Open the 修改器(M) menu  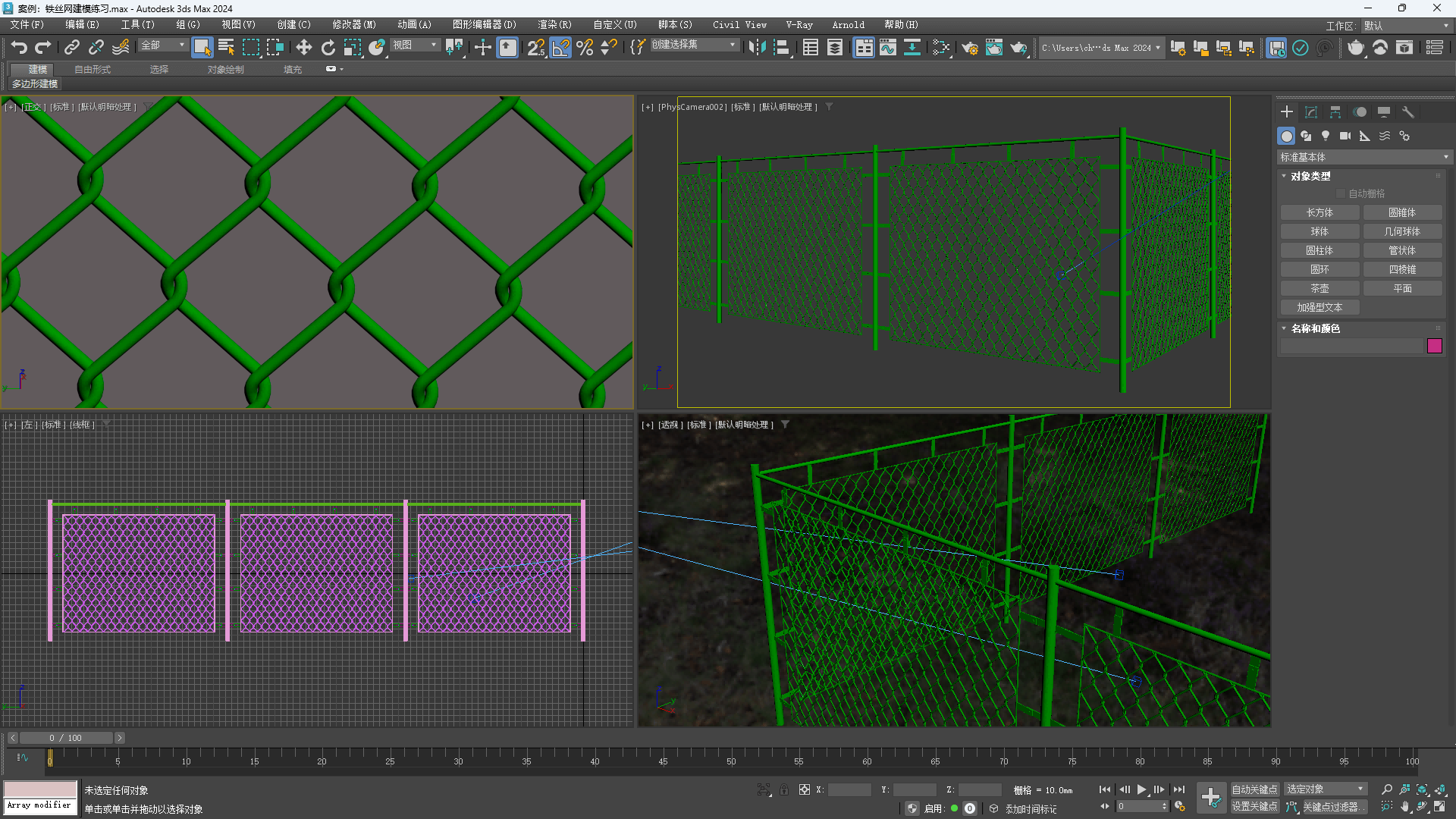coord(354,25)
